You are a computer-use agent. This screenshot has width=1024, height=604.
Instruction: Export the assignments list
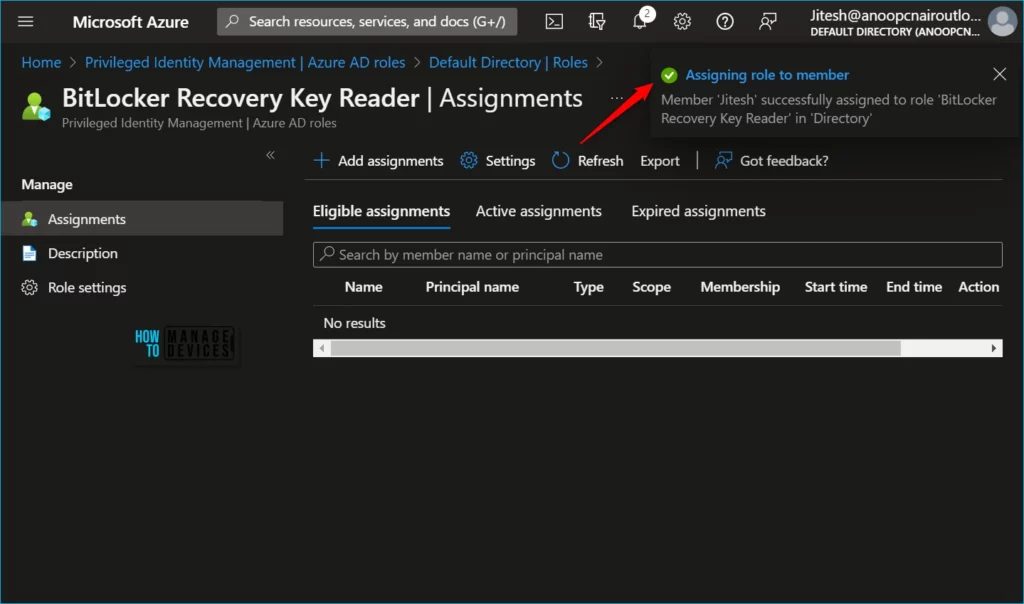point(660,161)
